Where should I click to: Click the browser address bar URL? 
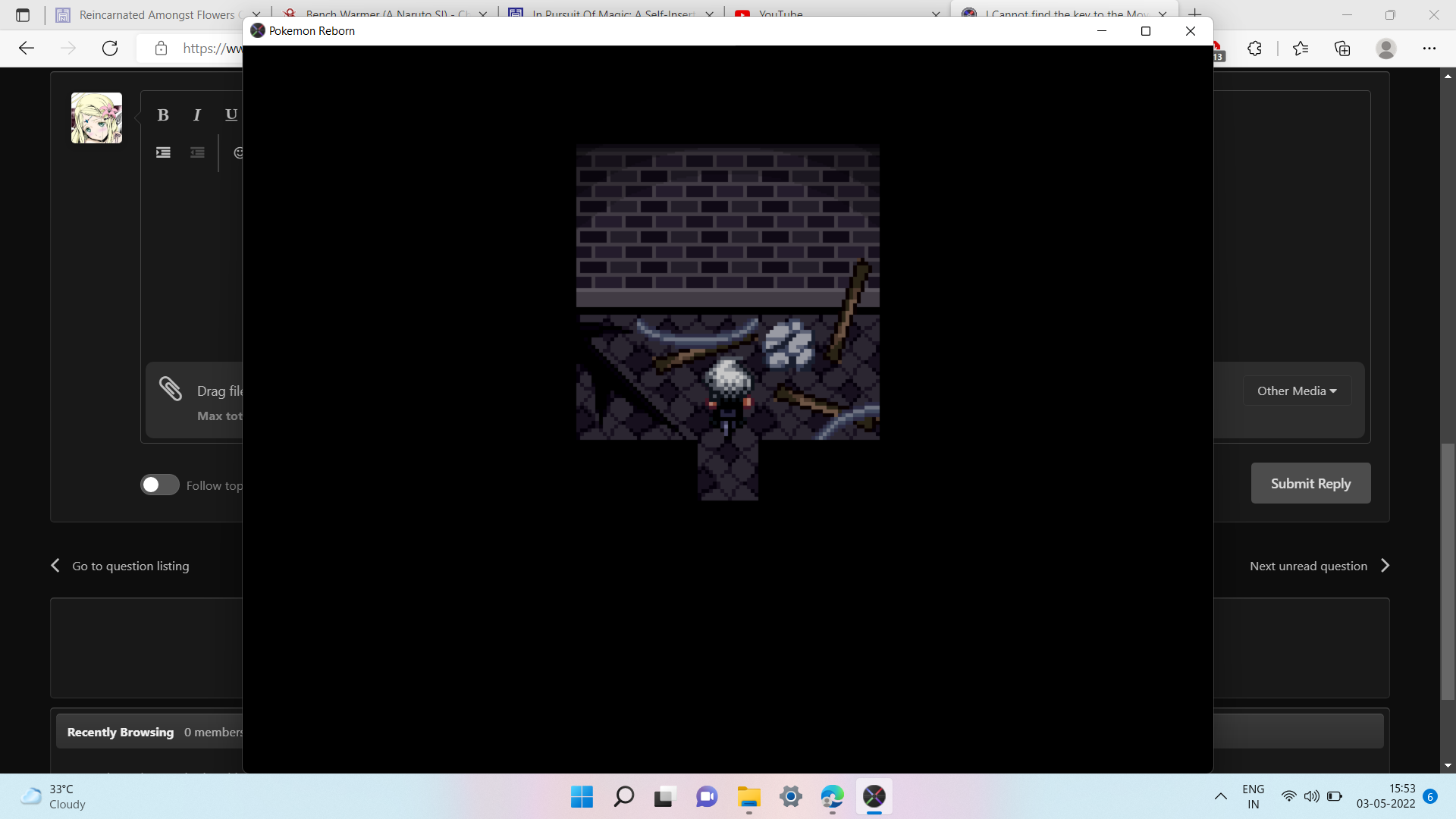[x=212, y=49]
